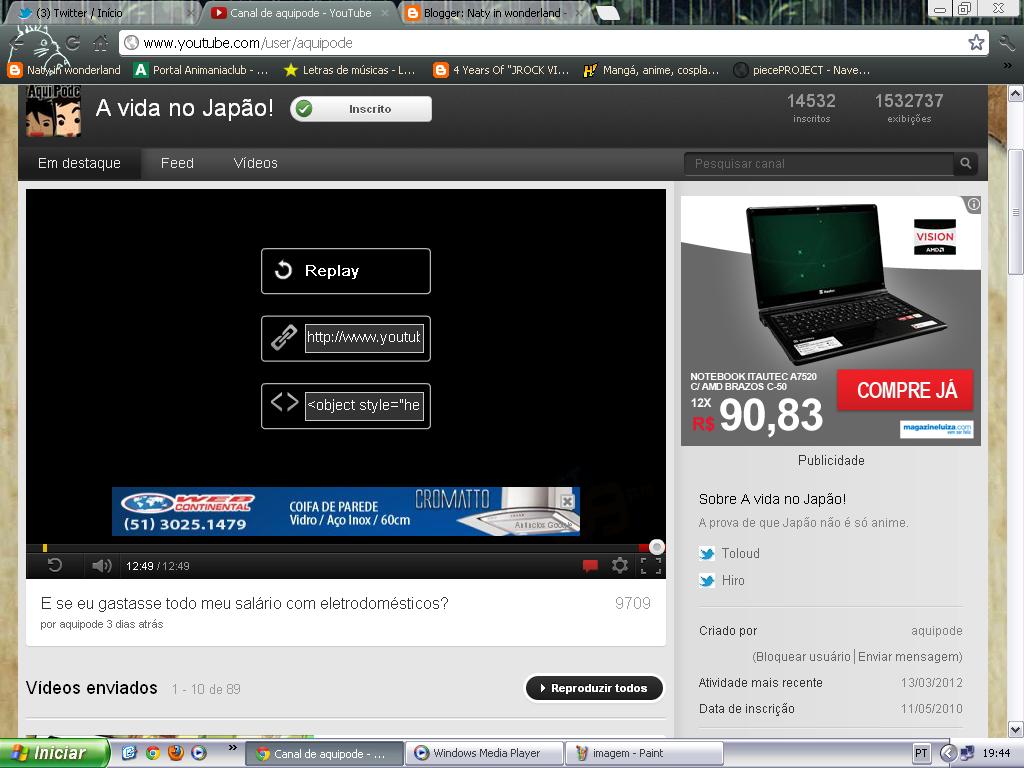1024x768 pixels.
Task: Open the Chrome wrench menu
Action: point(1006,43)
